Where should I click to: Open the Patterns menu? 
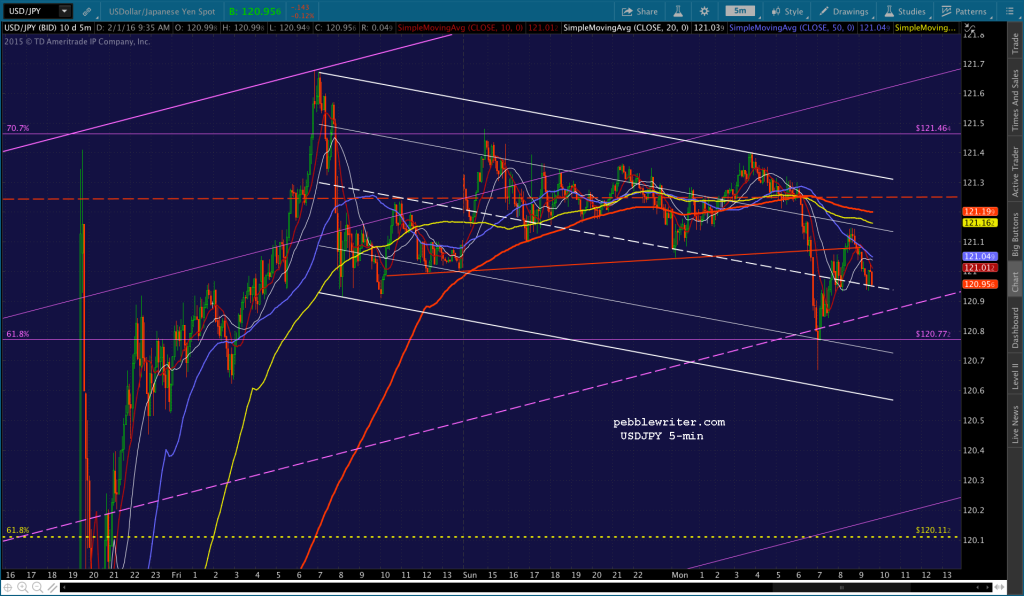[965, 12]
